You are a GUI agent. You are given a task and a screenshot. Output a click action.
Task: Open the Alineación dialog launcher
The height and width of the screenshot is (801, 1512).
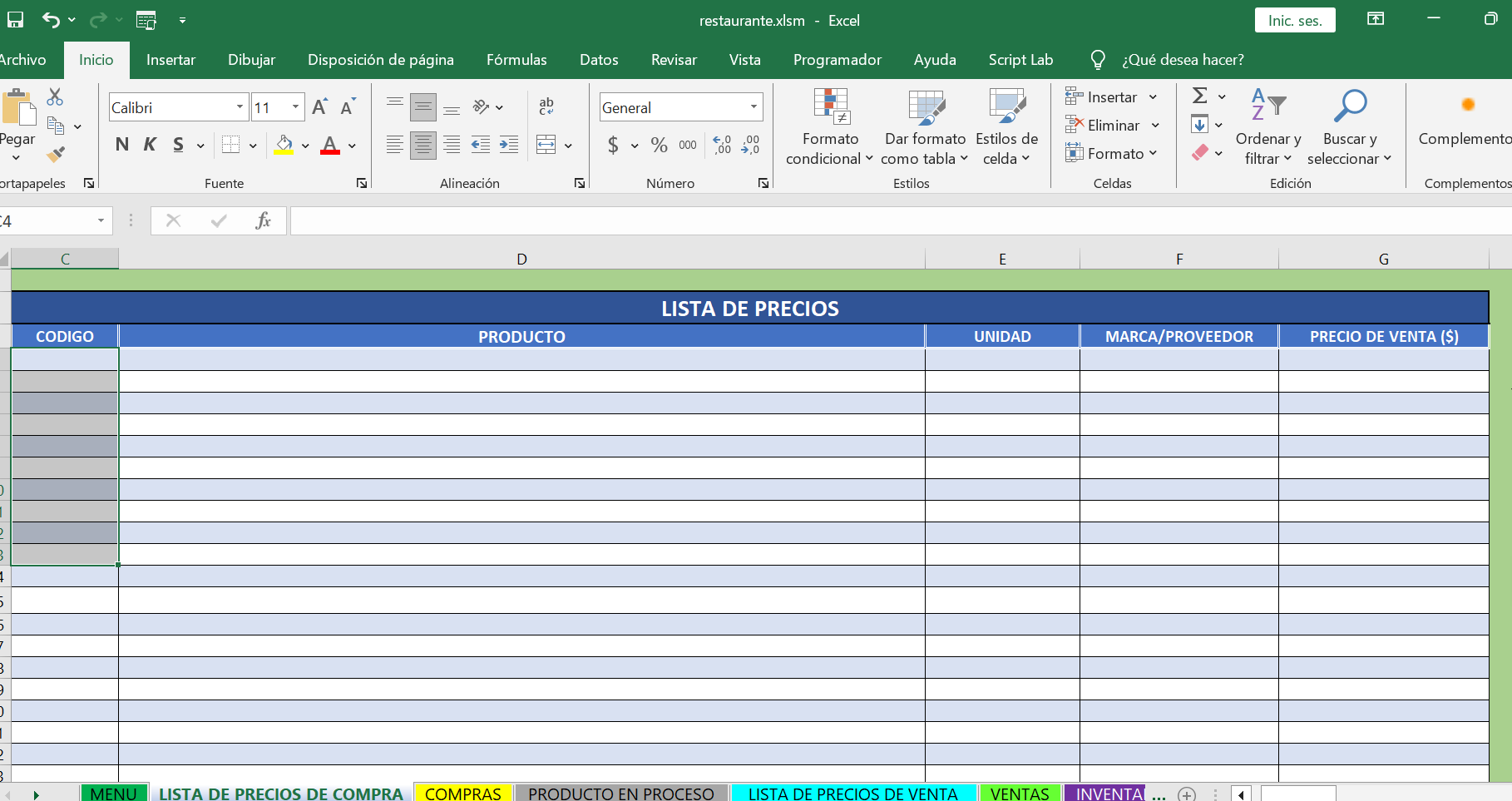pyautogui.click(x=580, y=183)
